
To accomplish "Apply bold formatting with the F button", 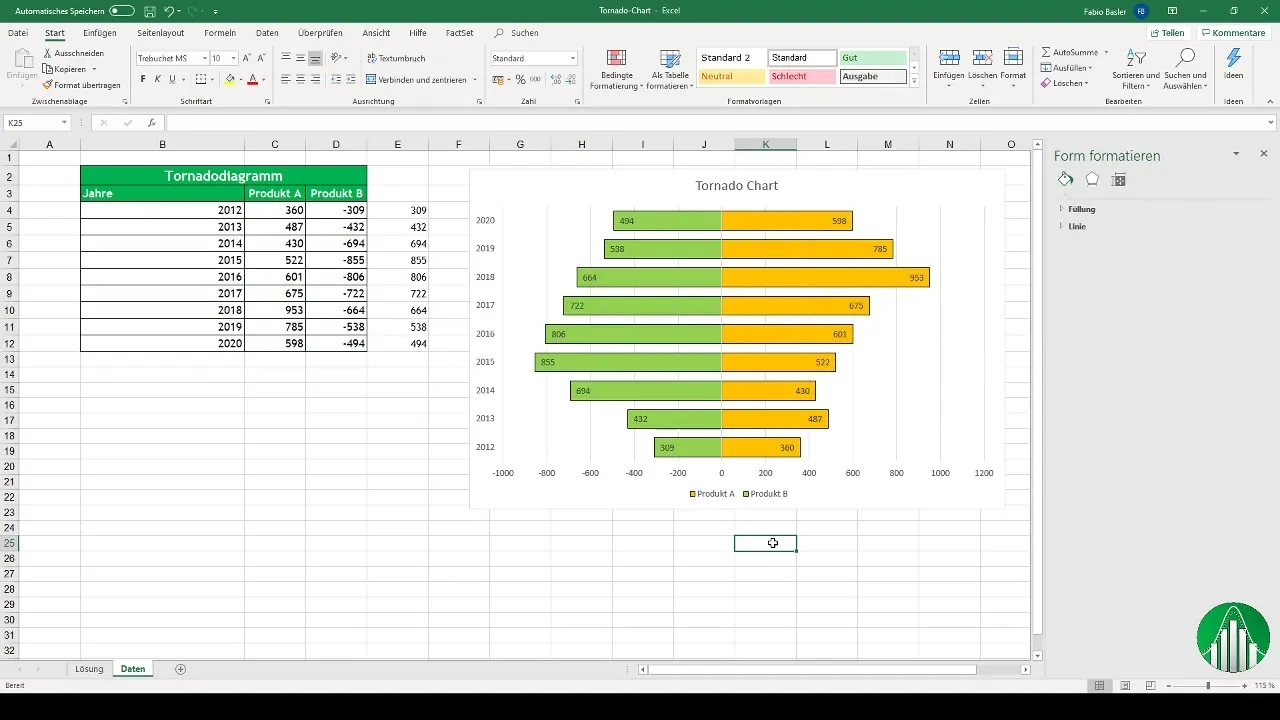I will point(143,79).
